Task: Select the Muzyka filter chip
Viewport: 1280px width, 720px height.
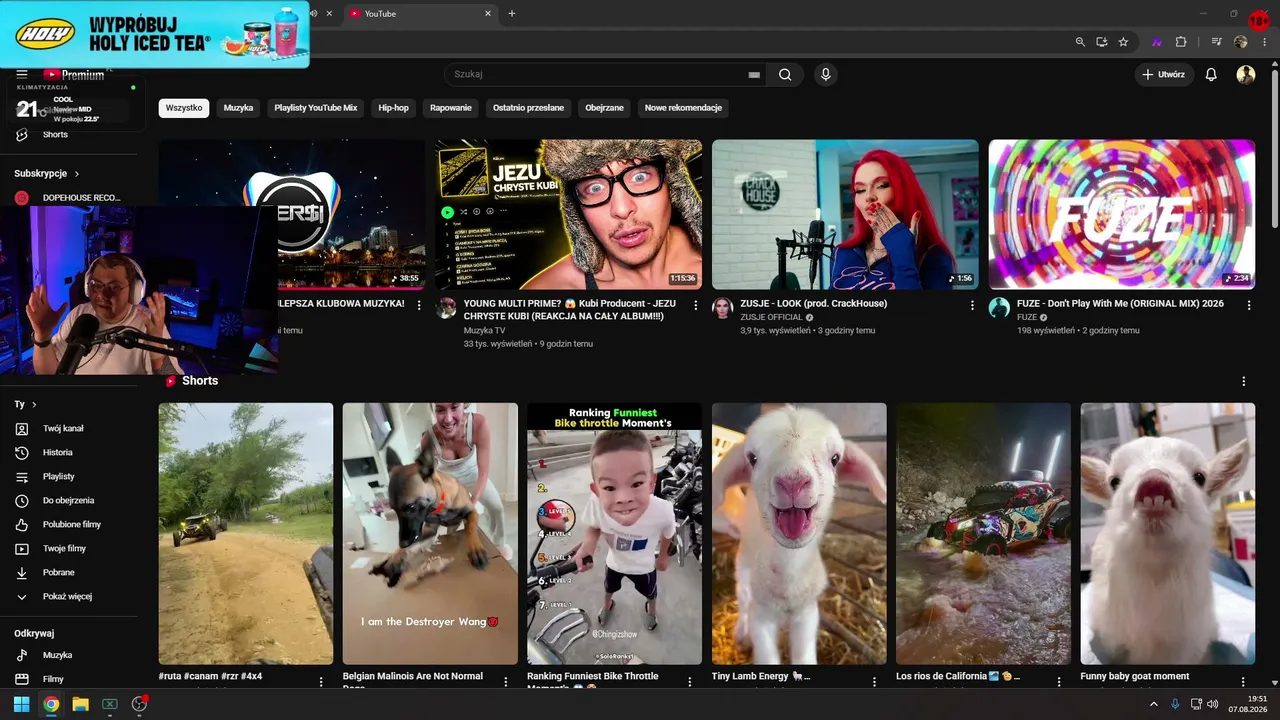Action: pos(238,108)
